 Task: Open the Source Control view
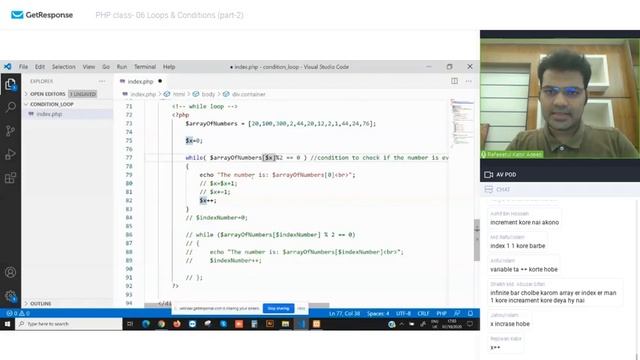tap(11, 131)
